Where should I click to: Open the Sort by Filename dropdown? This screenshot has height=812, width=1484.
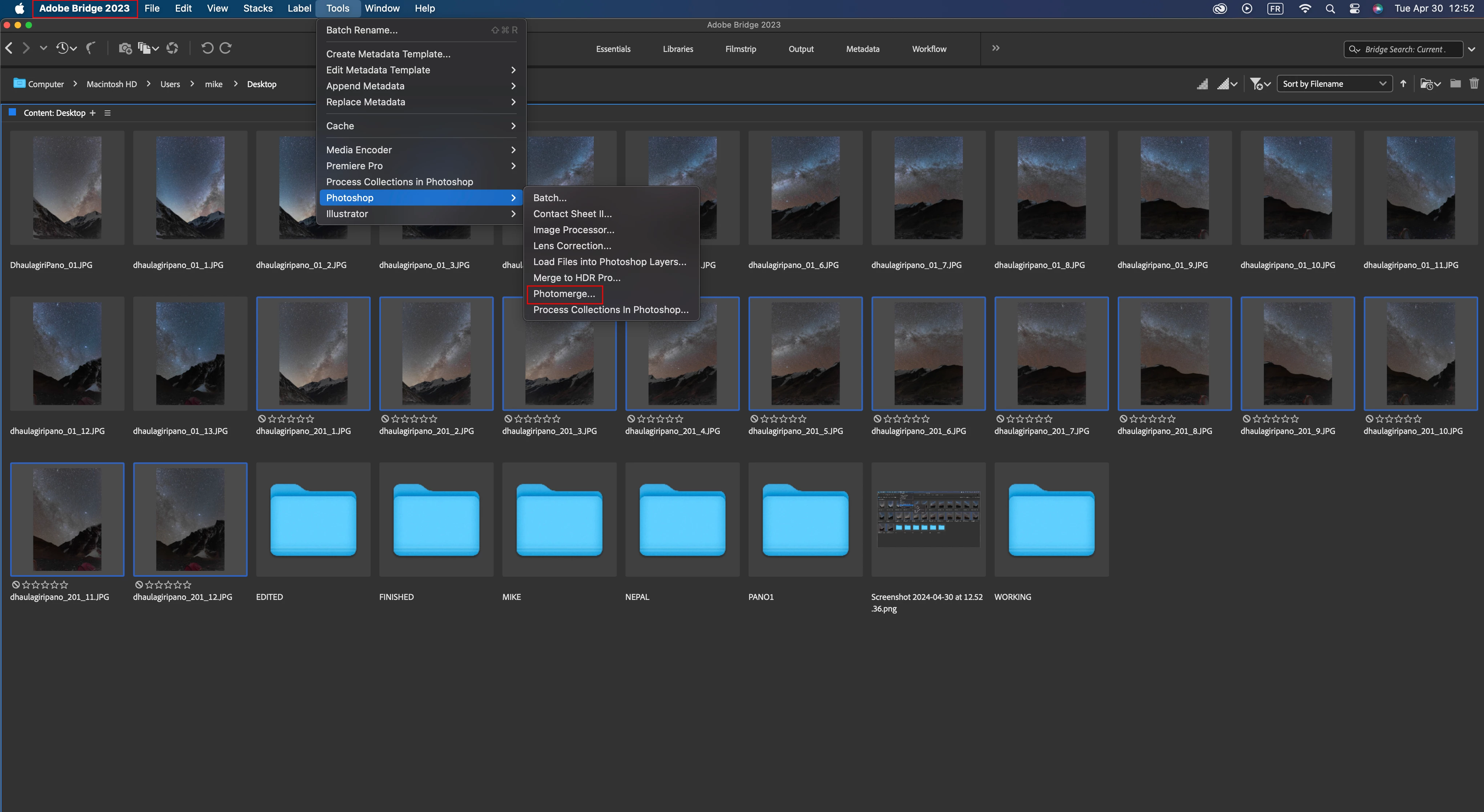pos(1334,84)
